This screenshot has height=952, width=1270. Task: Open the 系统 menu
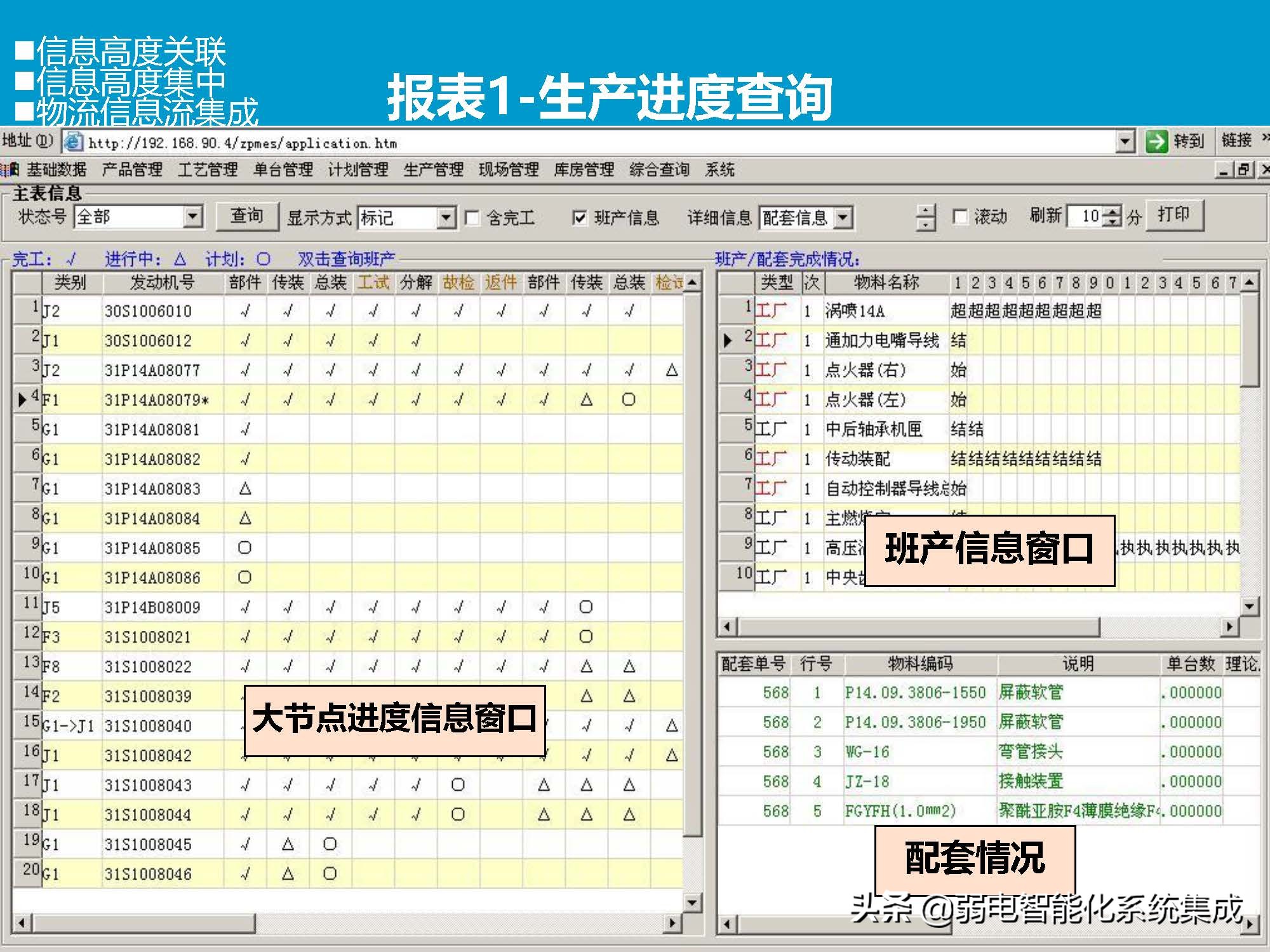click(719, 169)
